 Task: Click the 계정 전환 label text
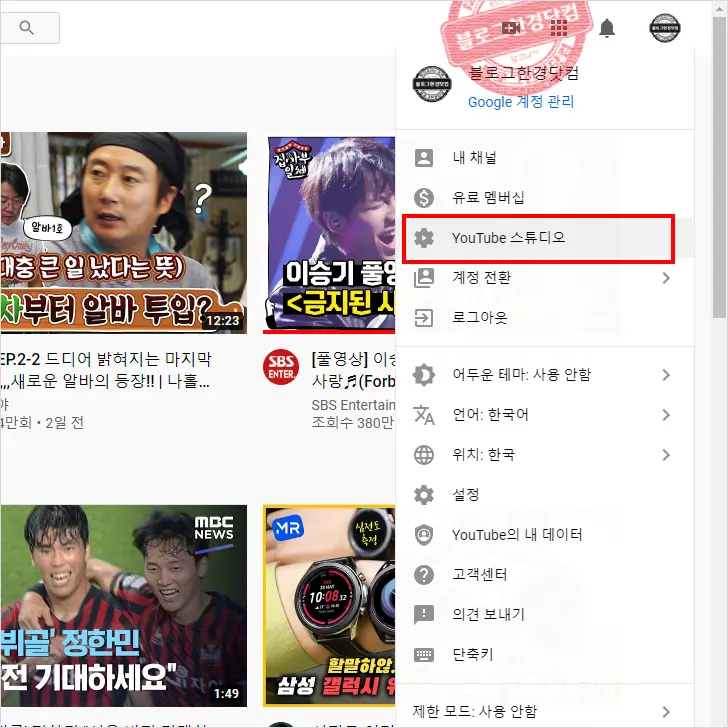coord(481,277)
